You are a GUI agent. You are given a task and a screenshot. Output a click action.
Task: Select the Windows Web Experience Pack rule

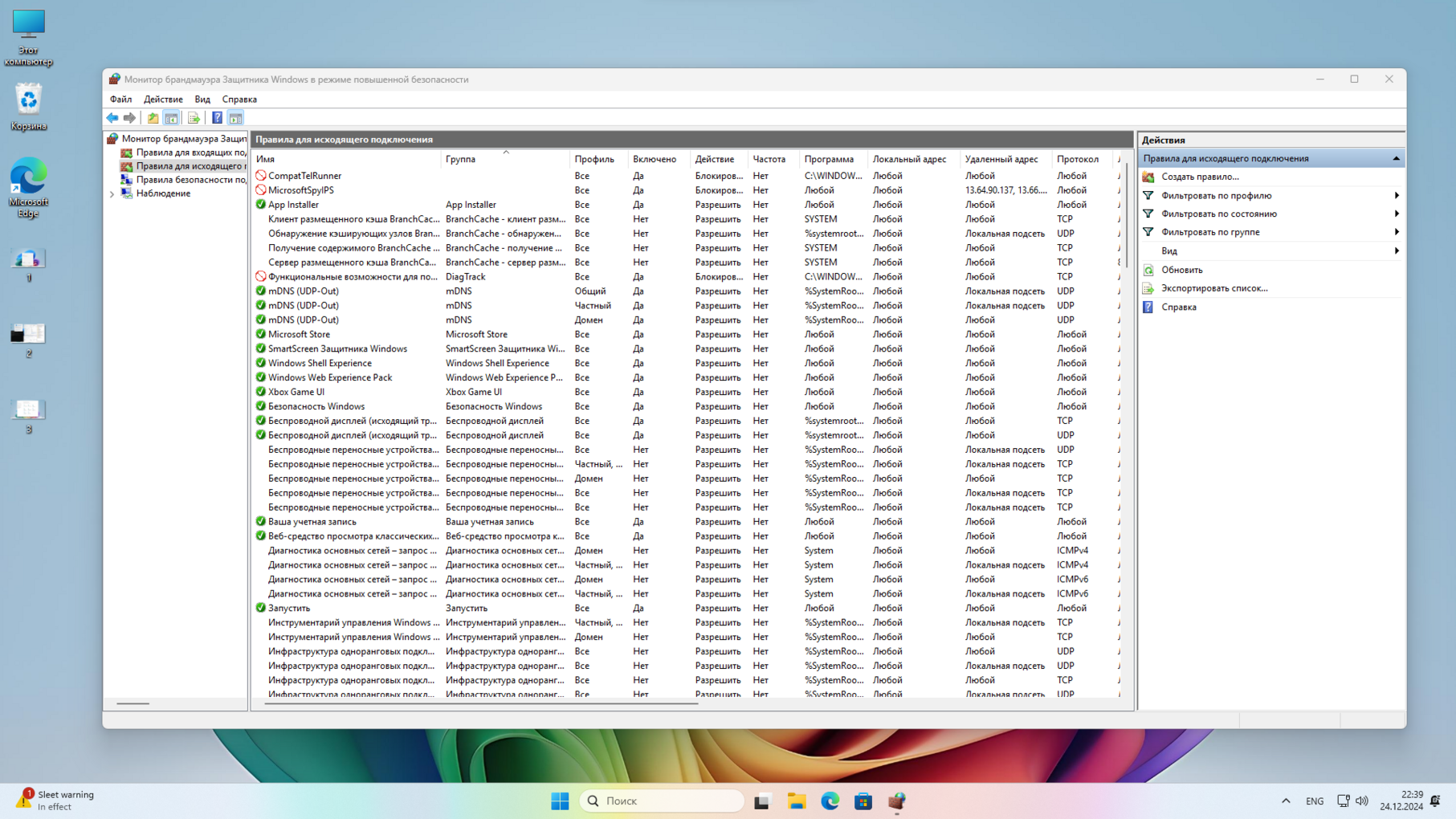pos(330,377)
